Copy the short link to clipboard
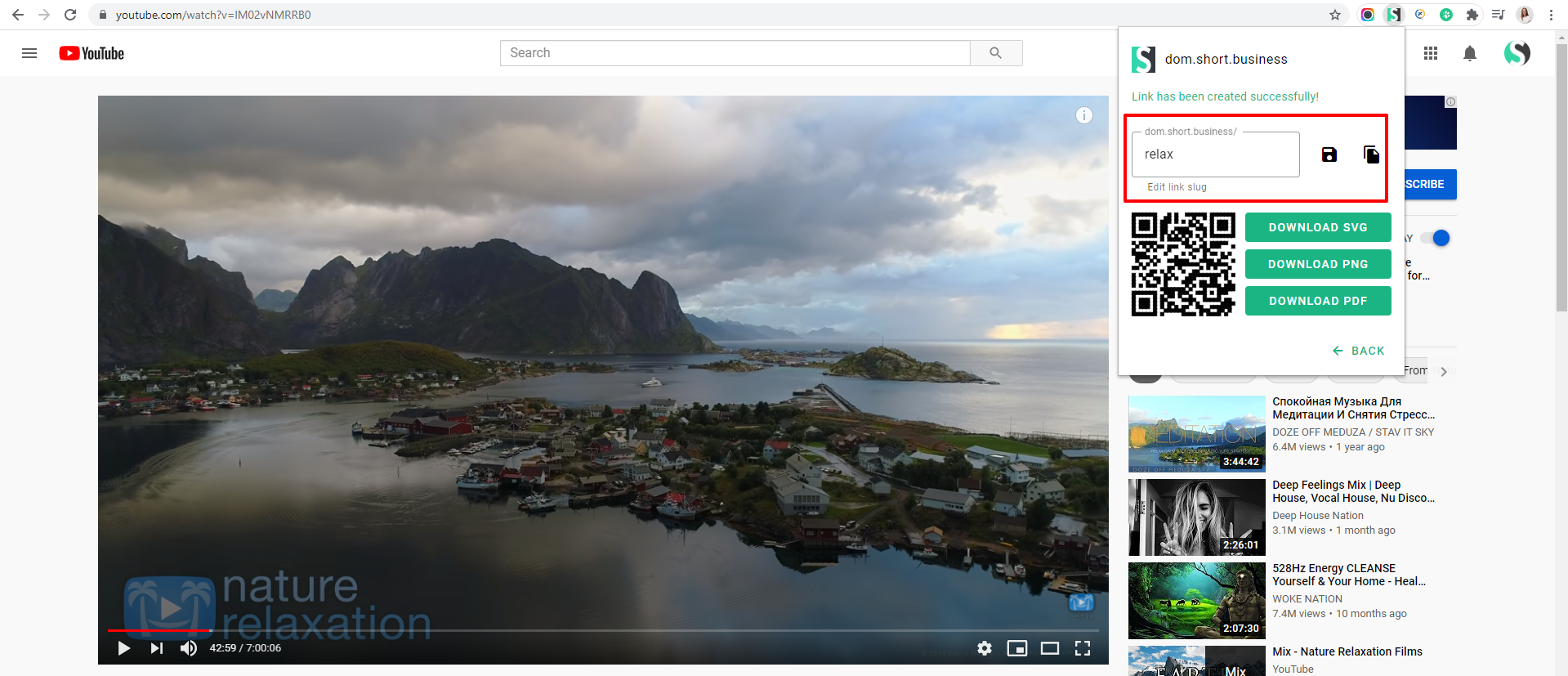 [1371, 154]
